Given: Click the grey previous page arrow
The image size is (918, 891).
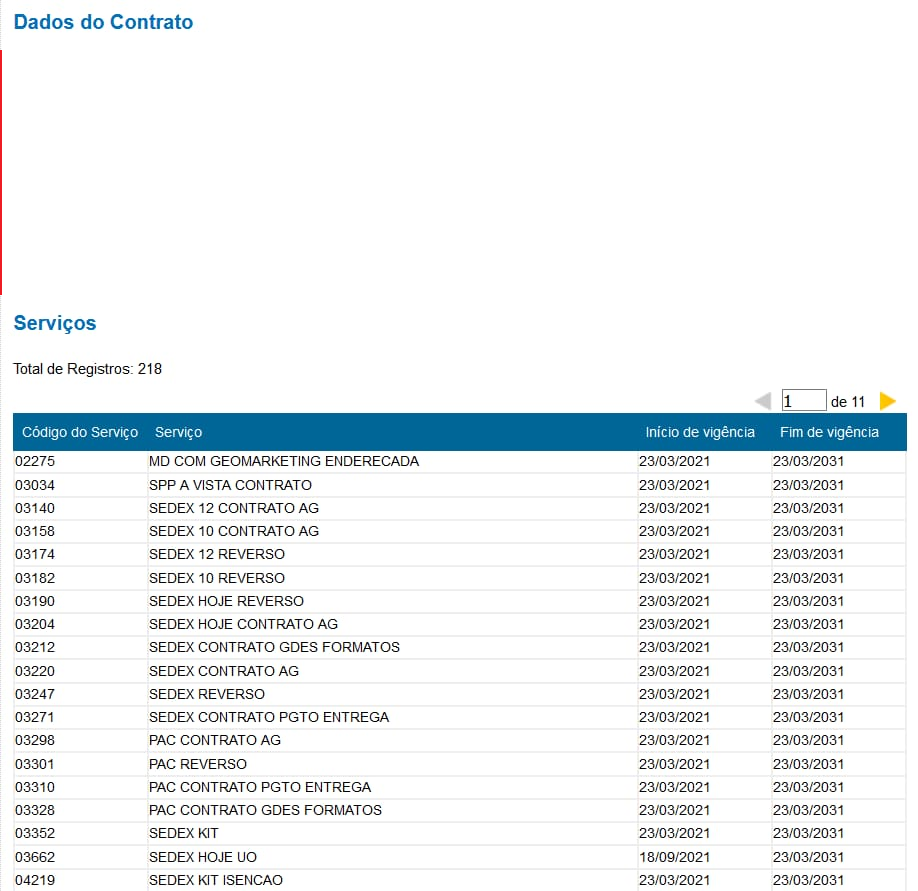Looking at the screenshot, I should coord(763,401).
